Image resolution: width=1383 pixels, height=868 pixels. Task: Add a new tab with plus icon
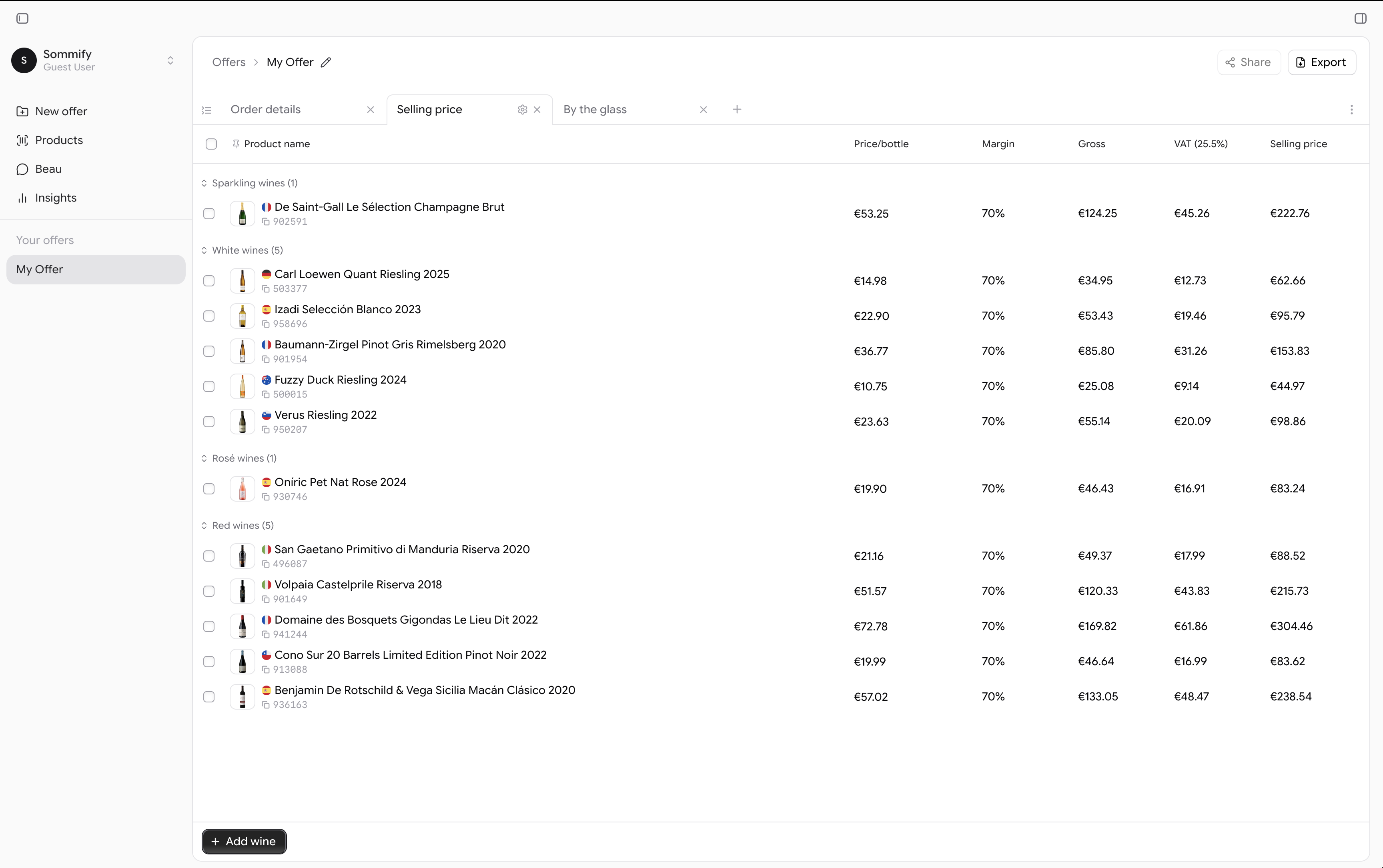tap(737, 109)
